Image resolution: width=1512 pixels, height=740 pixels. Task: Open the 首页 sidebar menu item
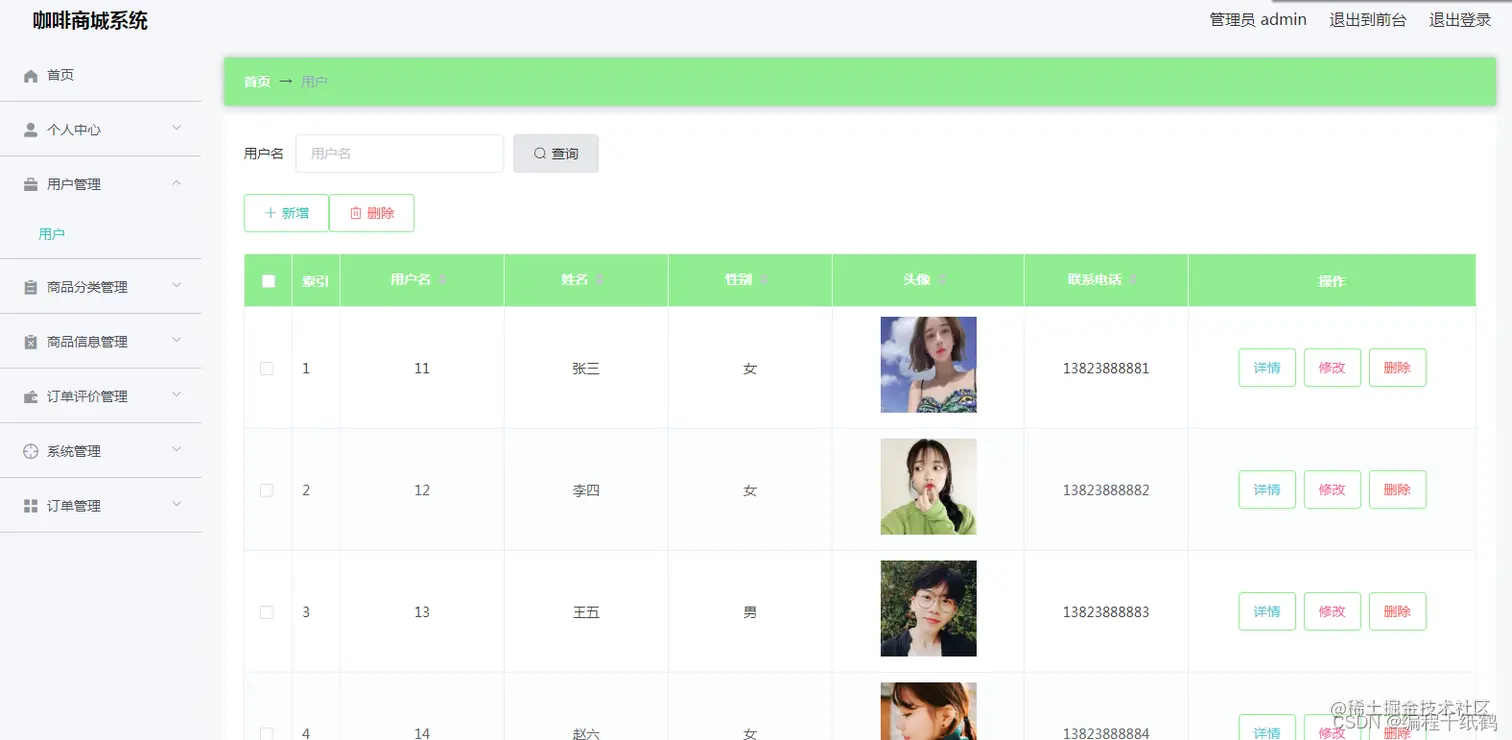[100, 75]
